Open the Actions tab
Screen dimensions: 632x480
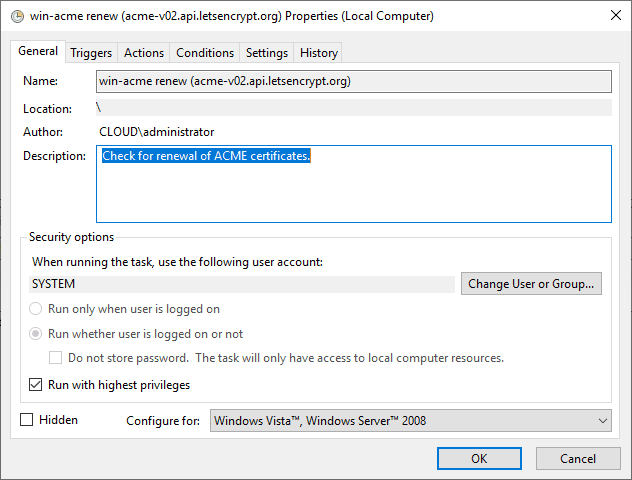(x=144, y=53)
